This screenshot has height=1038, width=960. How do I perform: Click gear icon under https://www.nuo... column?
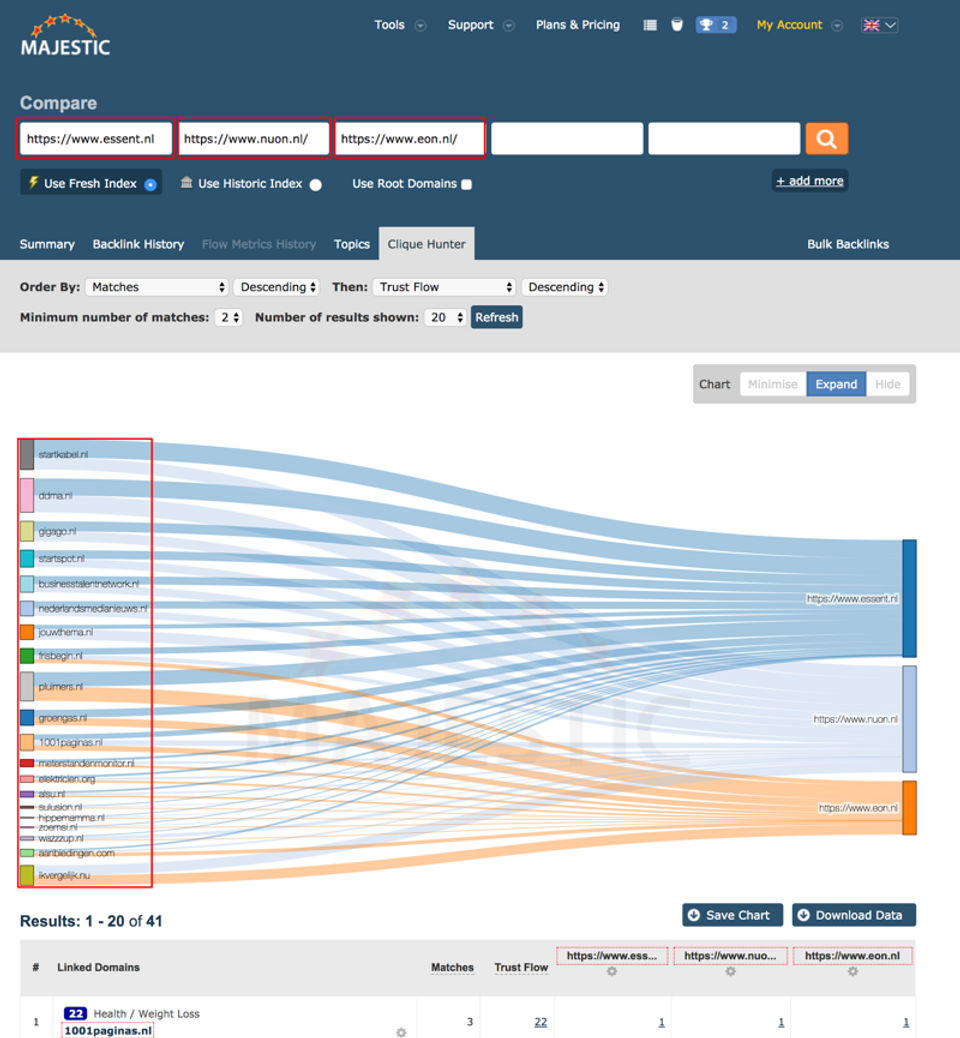(x=730, y=971)
